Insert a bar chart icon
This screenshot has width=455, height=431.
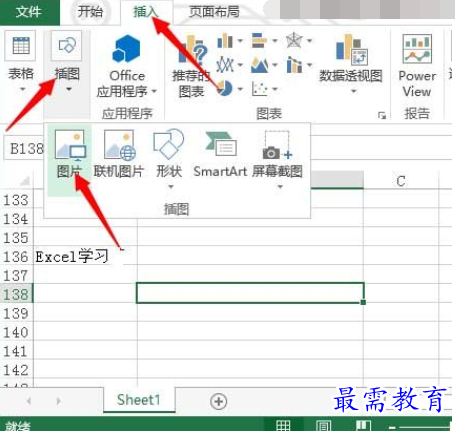pos(259,41)
